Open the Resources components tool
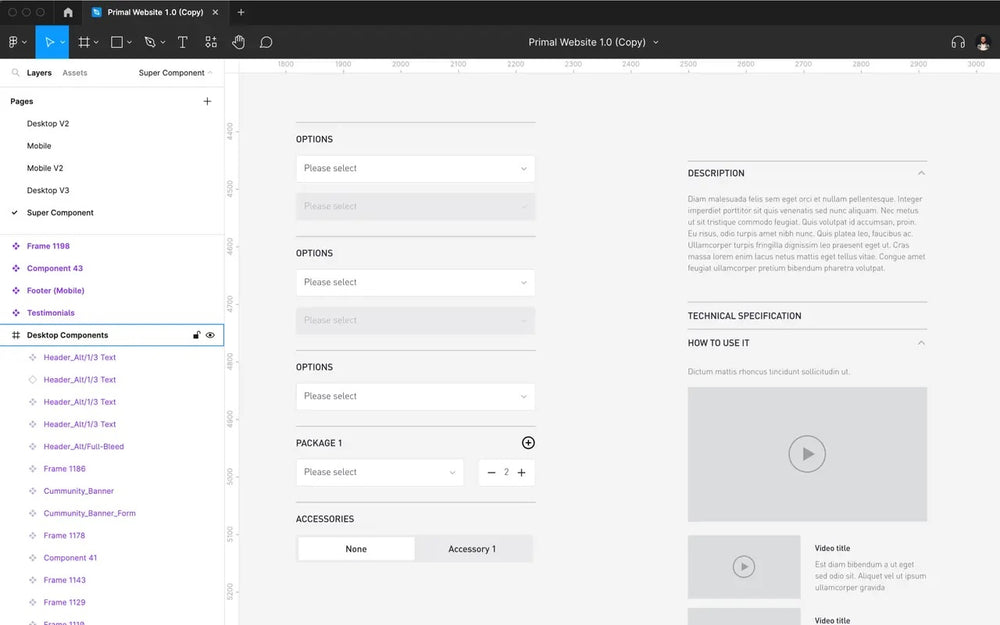 (211, 42)
